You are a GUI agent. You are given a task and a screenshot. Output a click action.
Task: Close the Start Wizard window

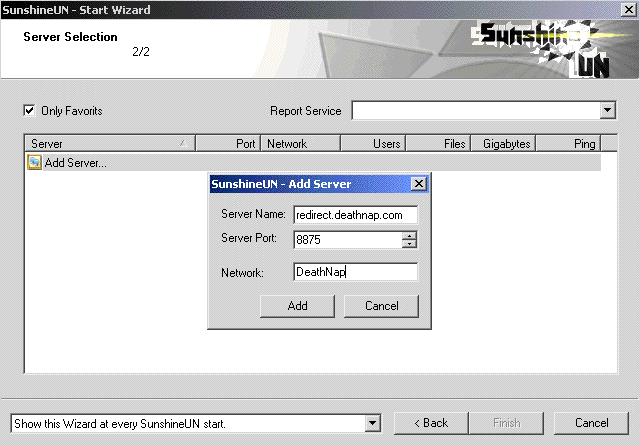coord(629,9)
